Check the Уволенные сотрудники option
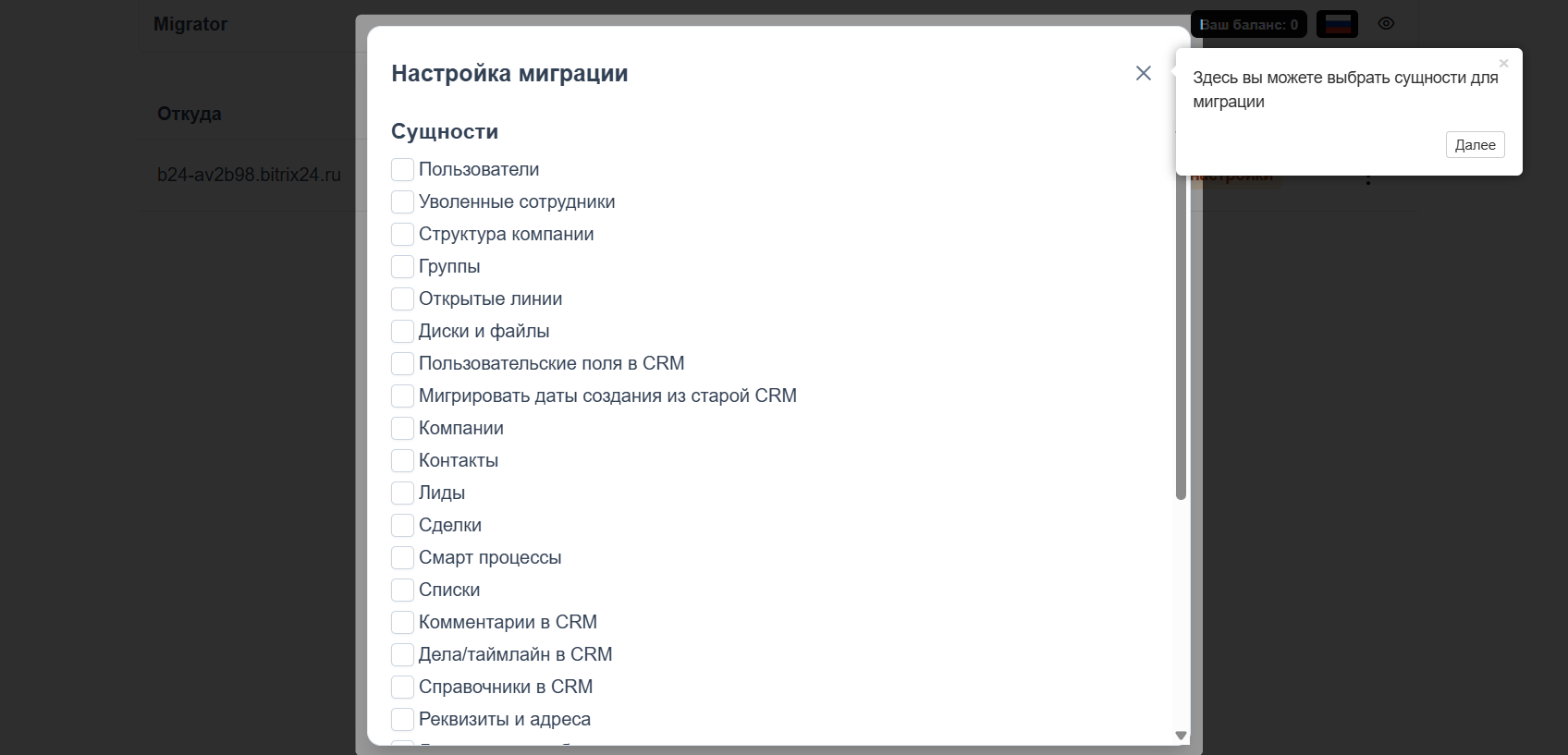 point(402,201)
